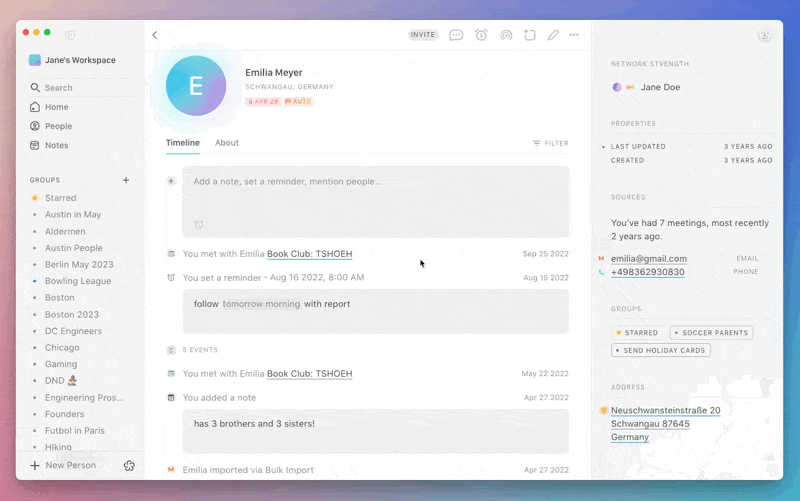This screenshot has width=800, height=501.
Task: Open the chat bubble icon in the toolbar
Action: (456, 35)
